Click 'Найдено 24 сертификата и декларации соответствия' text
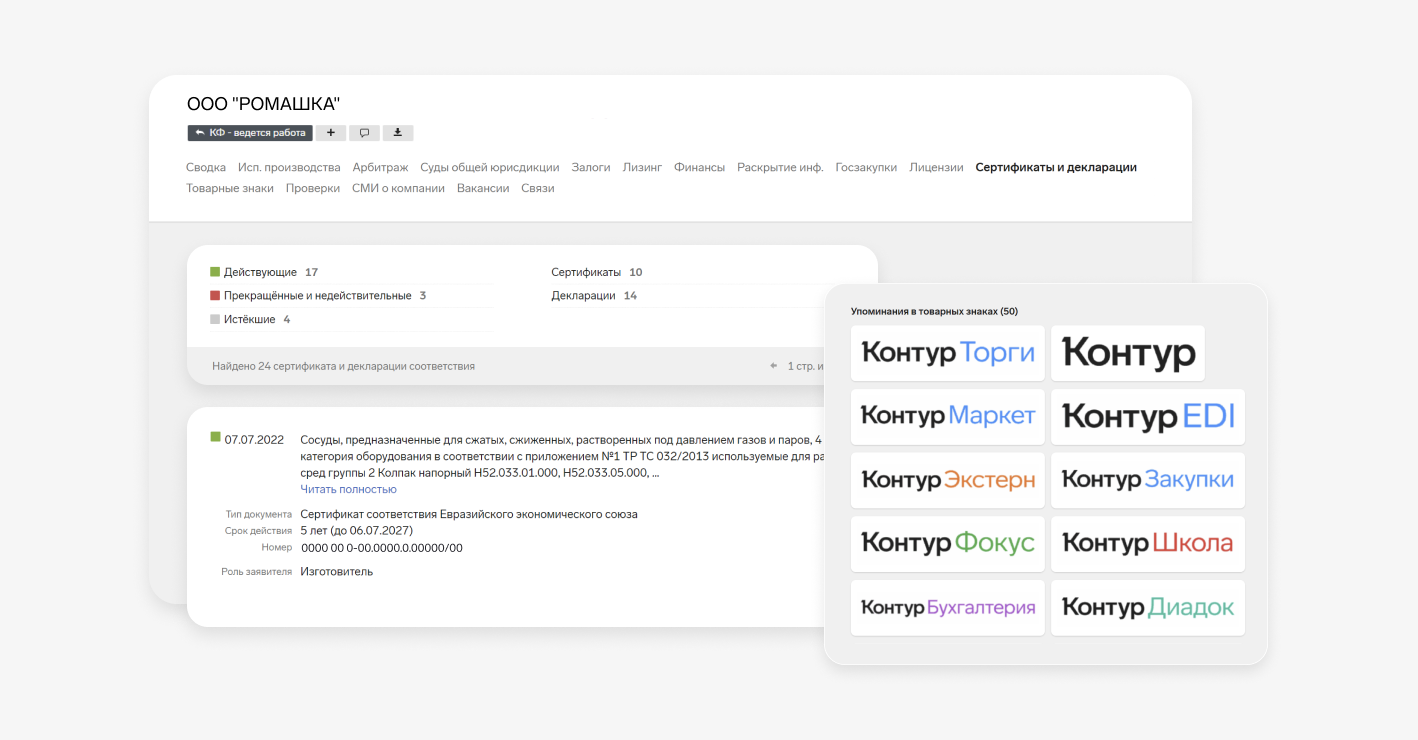1418x740 pixels. click(343, 366)
